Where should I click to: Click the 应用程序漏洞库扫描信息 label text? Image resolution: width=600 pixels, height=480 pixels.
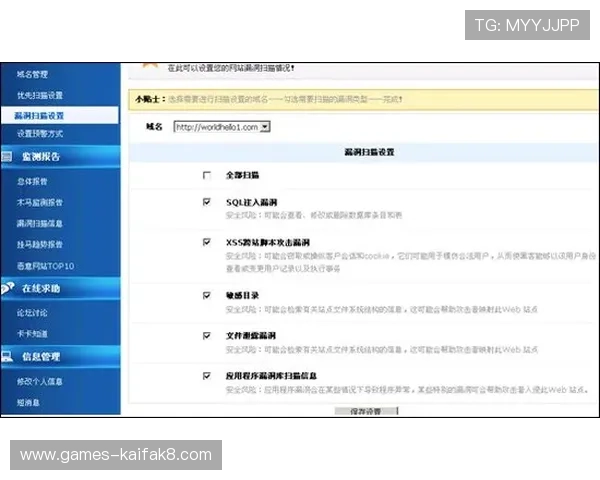point(271,376)
